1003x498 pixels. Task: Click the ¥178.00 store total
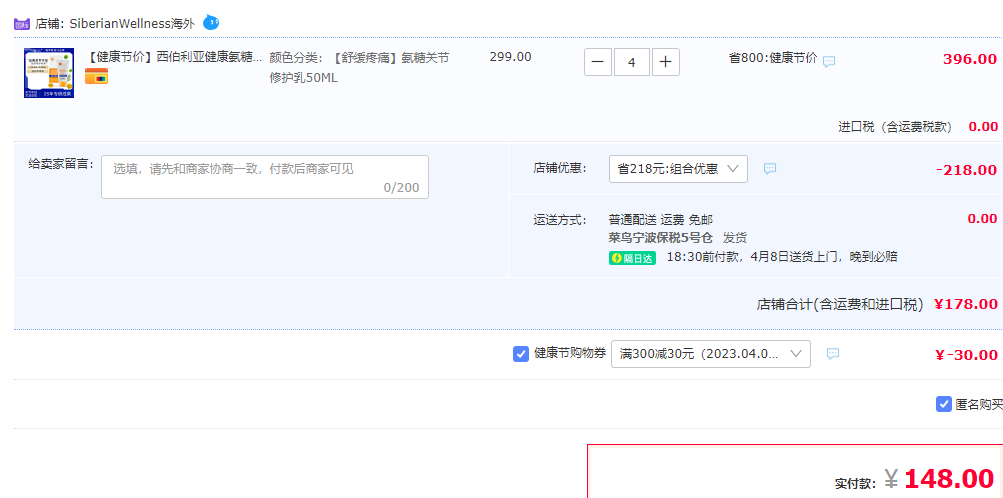[x=965, y=304]
